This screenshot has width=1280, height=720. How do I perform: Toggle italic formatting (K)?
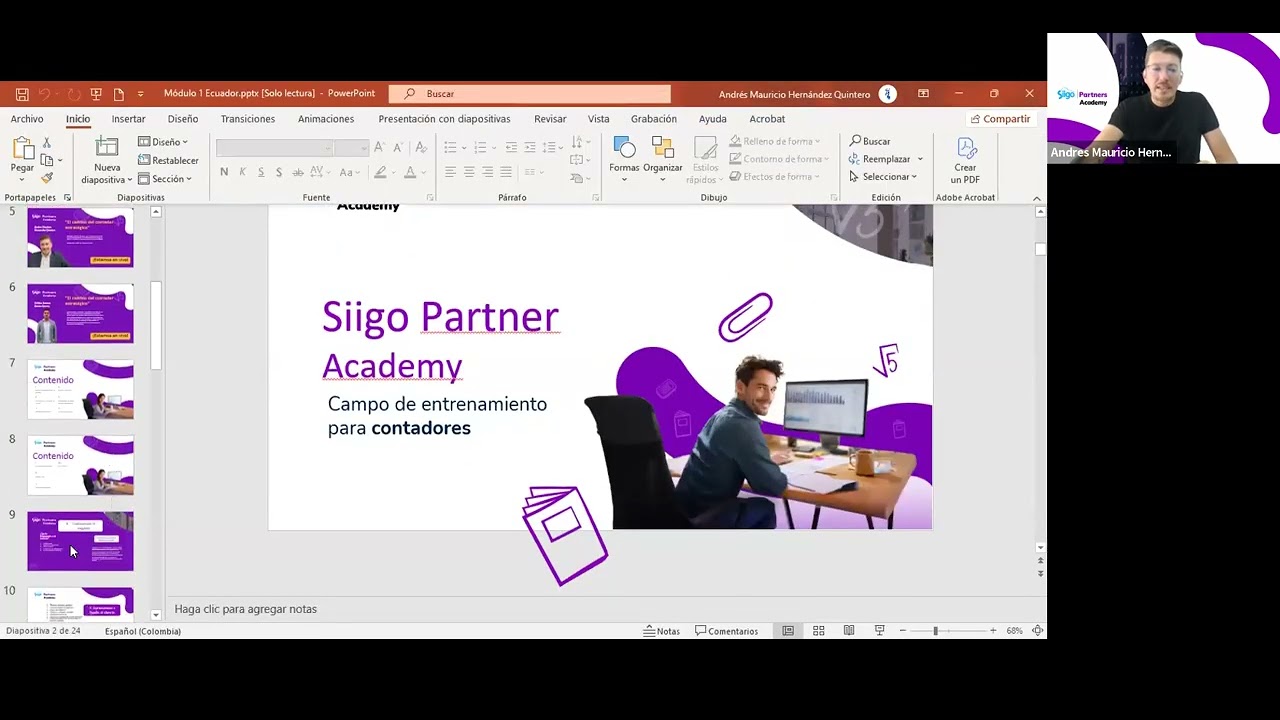tap(243, 172)
